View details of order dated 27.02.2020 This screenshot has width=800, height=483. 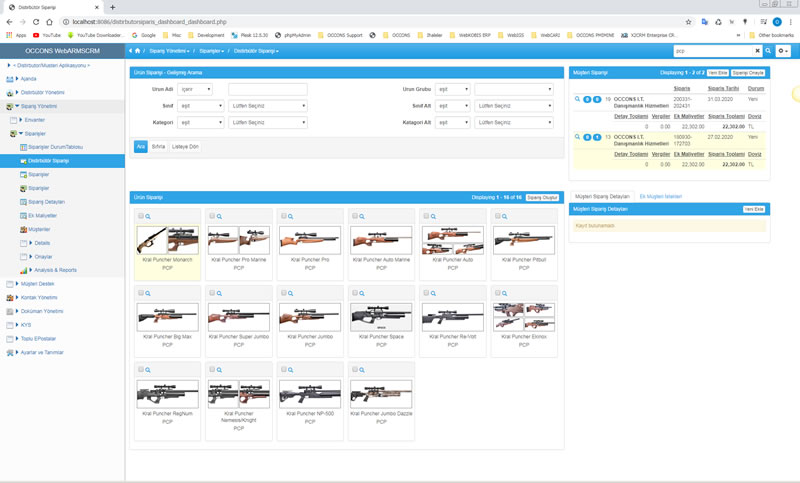coord(577,137)
